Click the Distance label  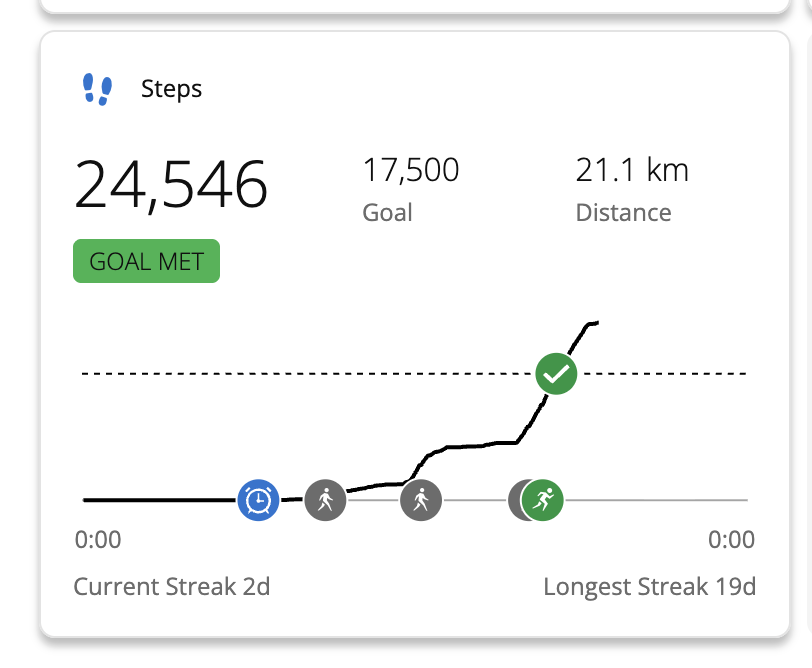tap(623, 212)
